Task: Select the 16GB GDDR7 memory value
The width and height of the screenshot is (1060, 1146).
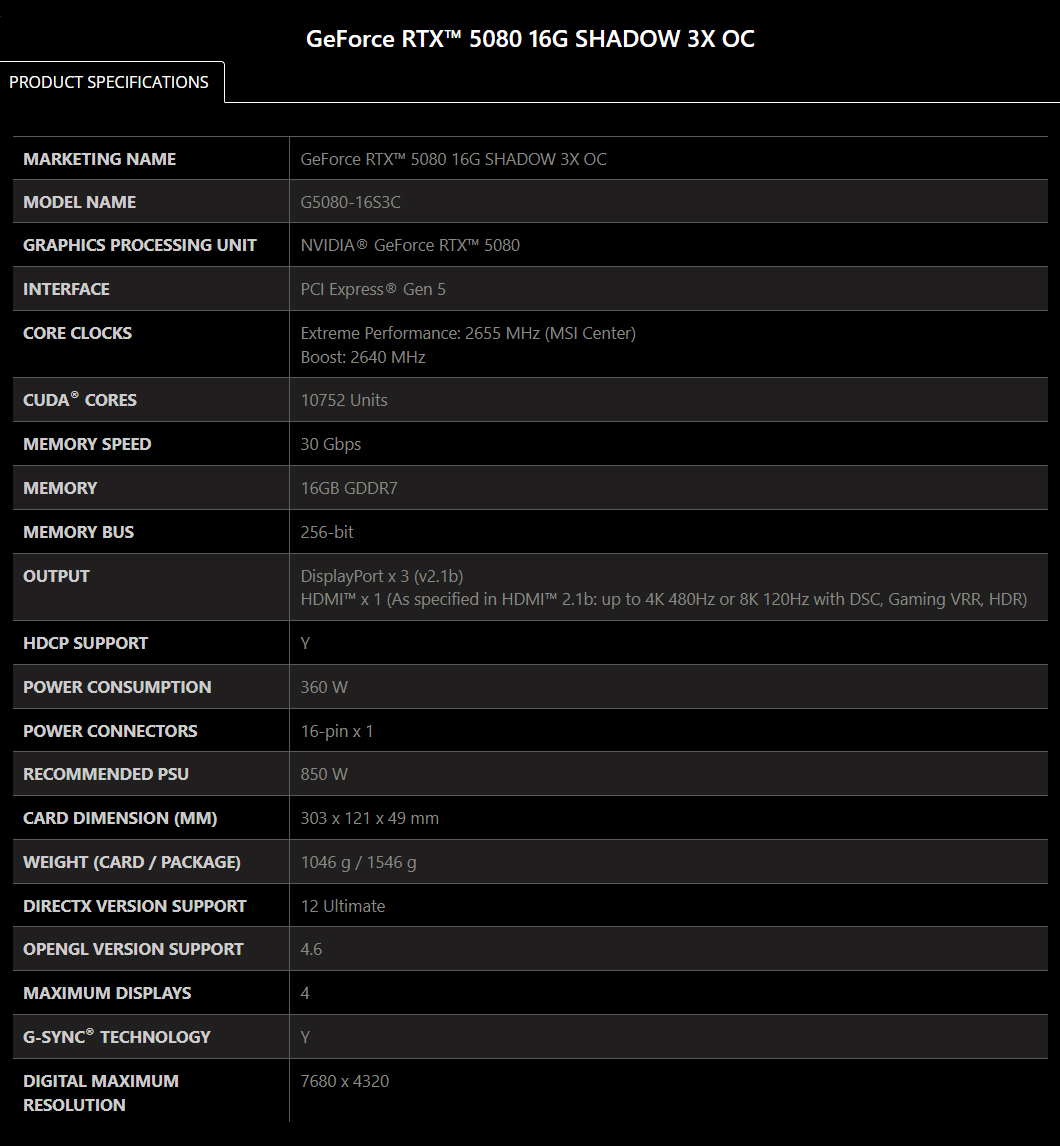Action: point(349,488)
